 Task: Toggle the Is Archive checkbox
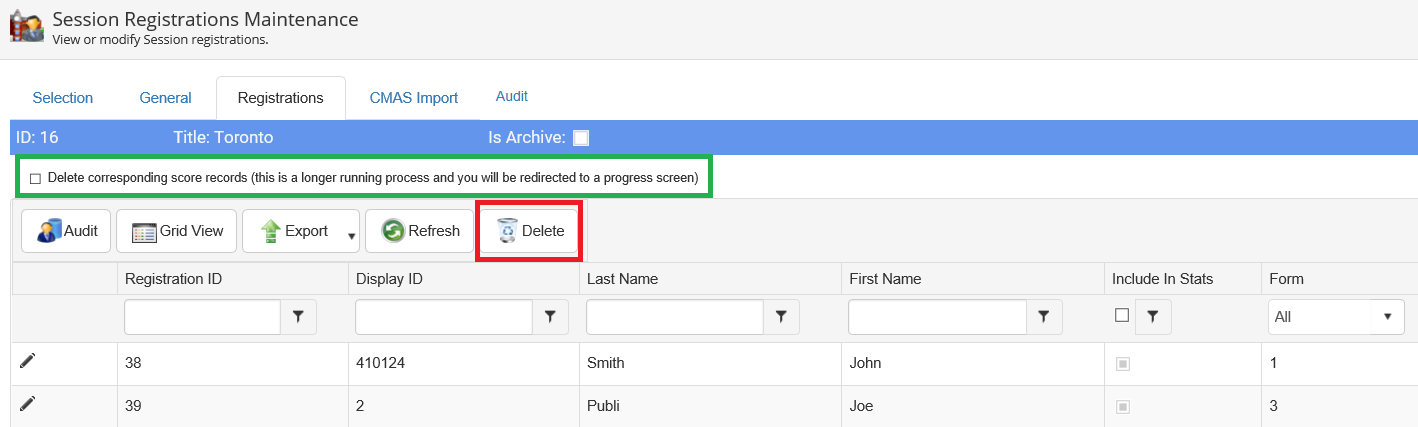pos(581,138)
